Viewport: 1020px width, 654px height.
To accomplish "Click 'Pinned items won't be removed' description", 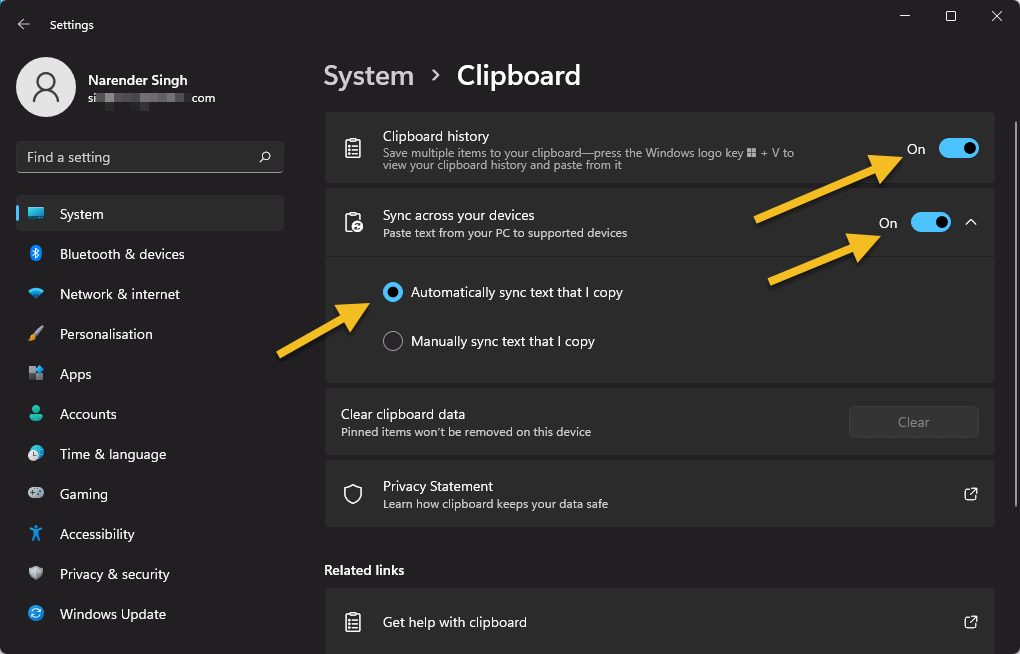I will click(466, 432).
